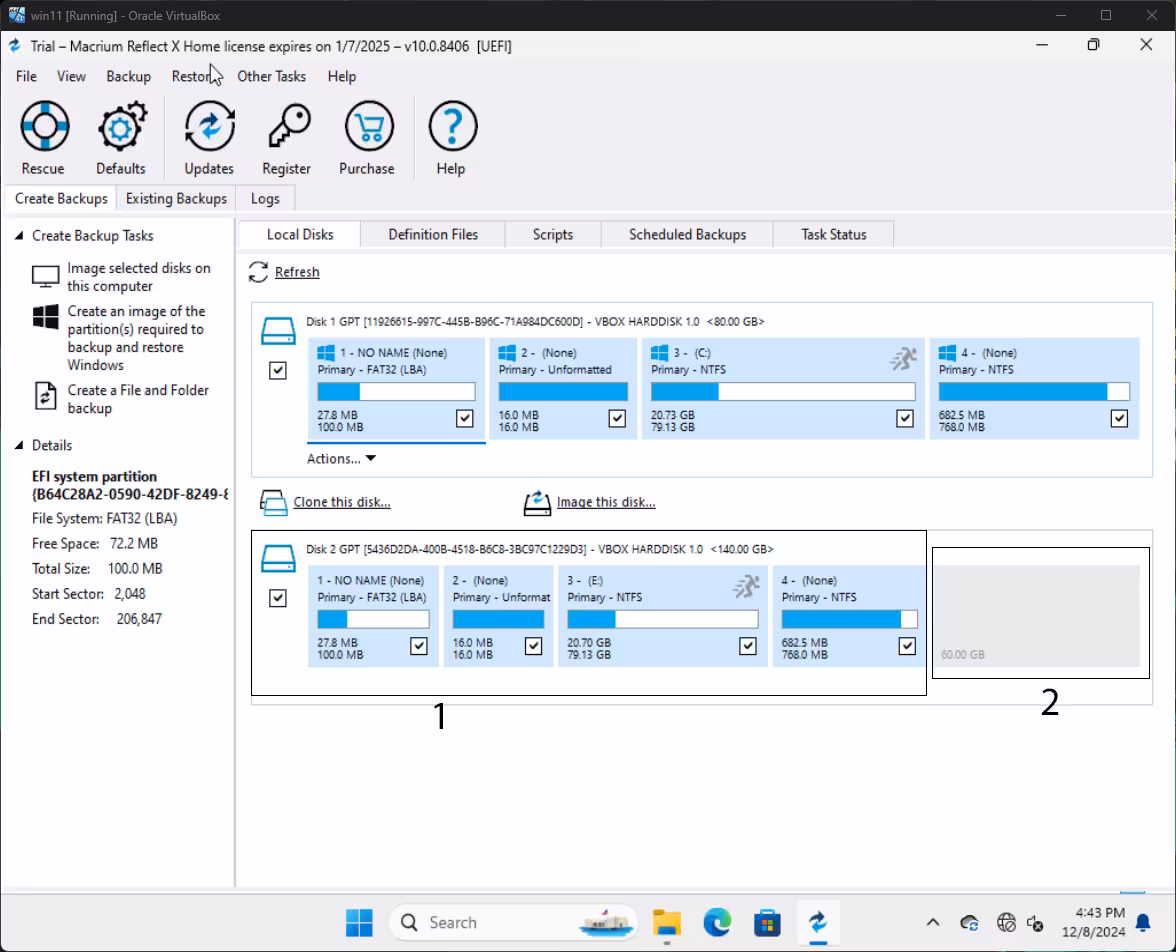Open the Purchase cart icon

pyautogui.click(x=368, y=126)
